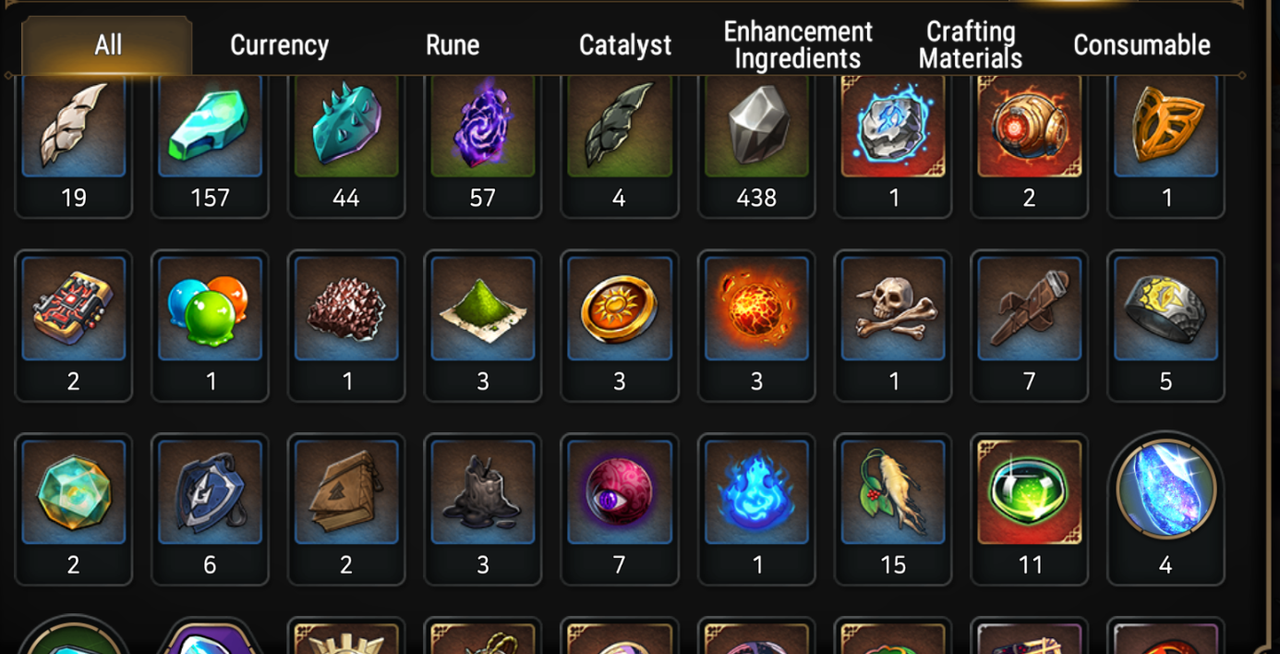Select the three colored slime balls

pyautogui.click(x=209, y=326)
